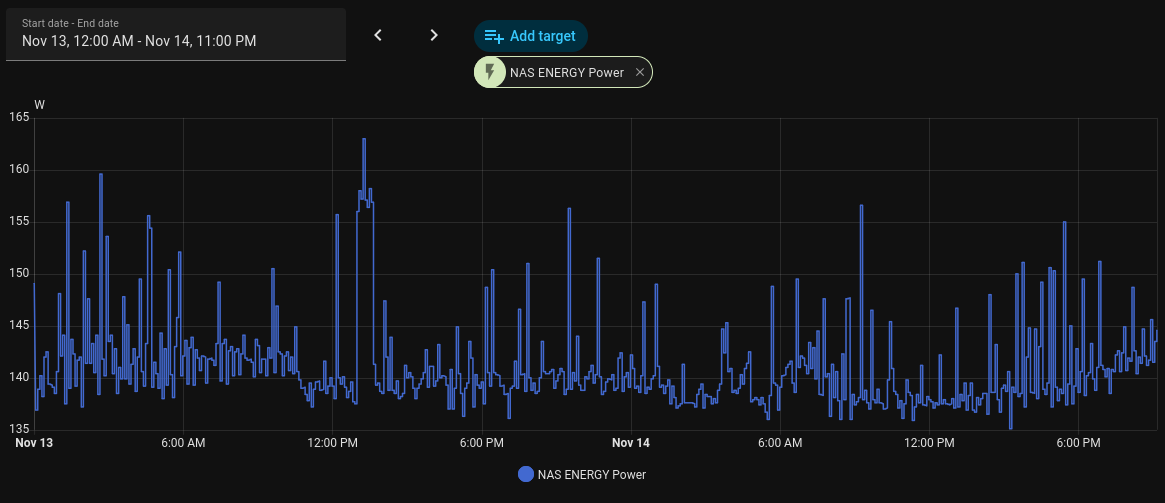Toggle NAS ENERGY Power legend entry
1165x503 pixels.
tap(582, 474)
